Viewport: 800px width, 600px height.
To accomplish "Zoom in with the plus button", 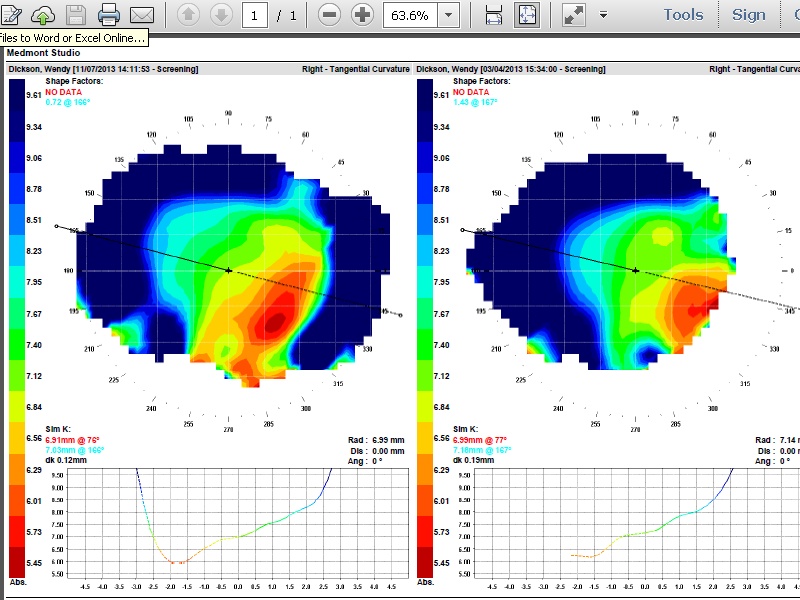I will pos(362,15).
